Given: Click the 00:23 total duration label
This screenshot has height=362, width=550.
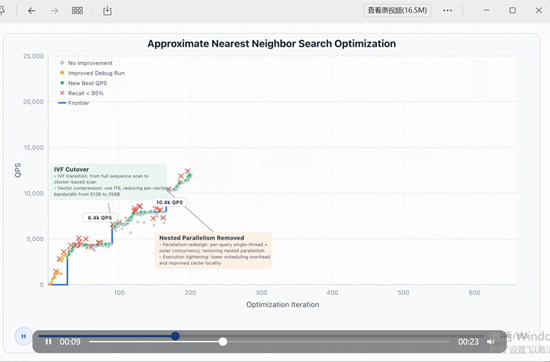Looking at the screenshot, I should (x=468, y=342).
